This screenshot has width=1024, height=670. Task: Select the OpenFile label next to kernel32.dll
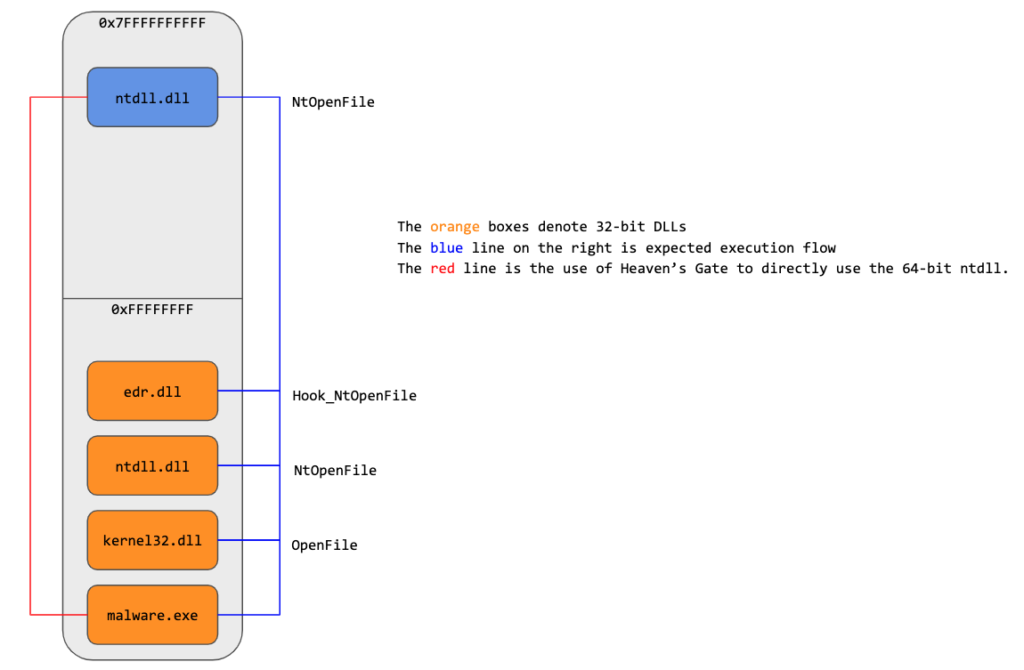click(324, 545)
